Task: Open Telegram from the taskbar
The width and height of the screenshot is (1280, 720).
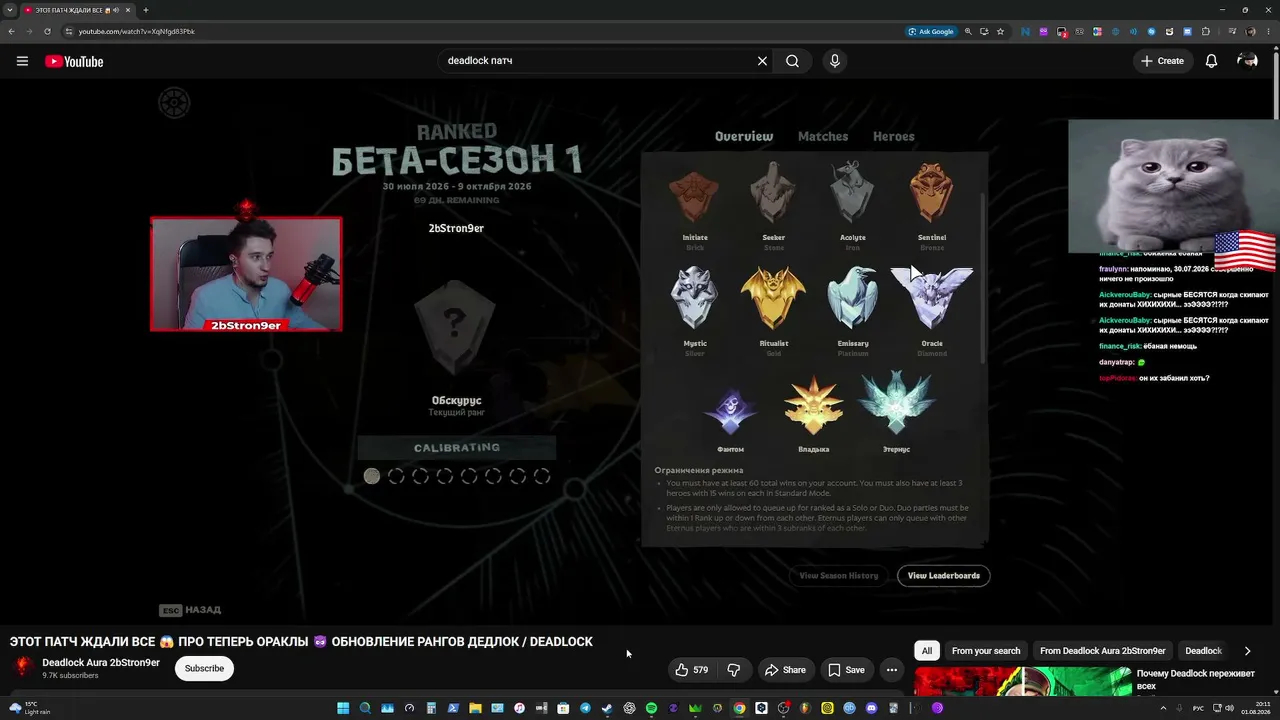Action: pyautogui.click(x=585, y=708)
